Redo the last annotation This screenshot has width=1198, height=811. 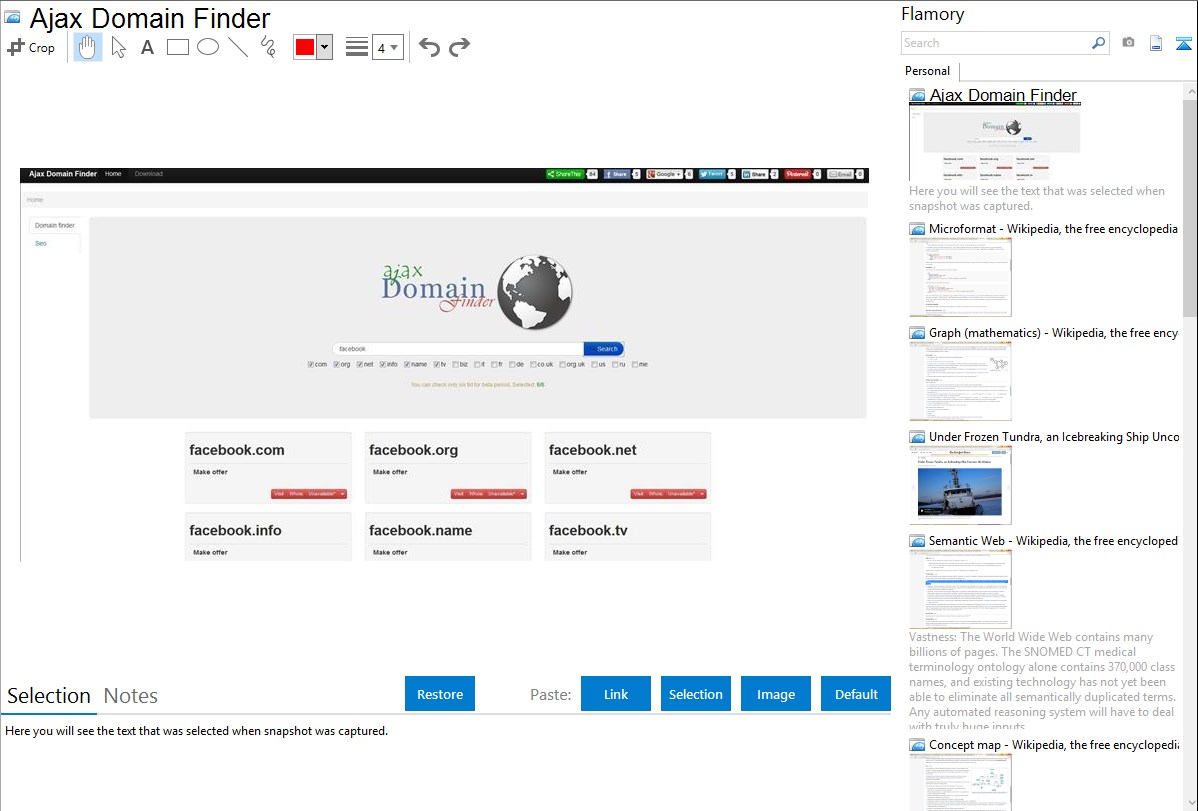coord(459,47)
